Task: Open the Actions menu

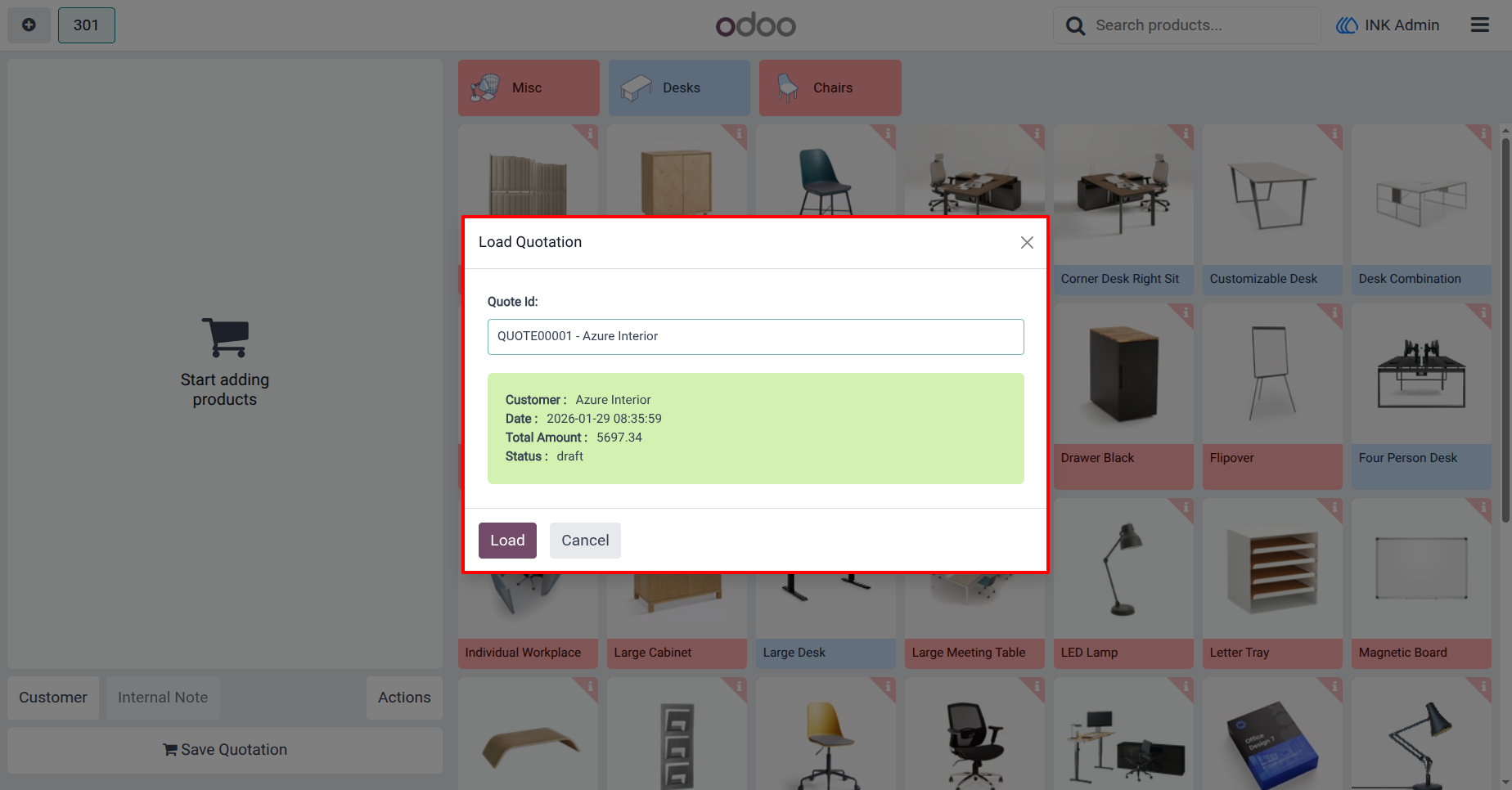Action: coord(404,698)
